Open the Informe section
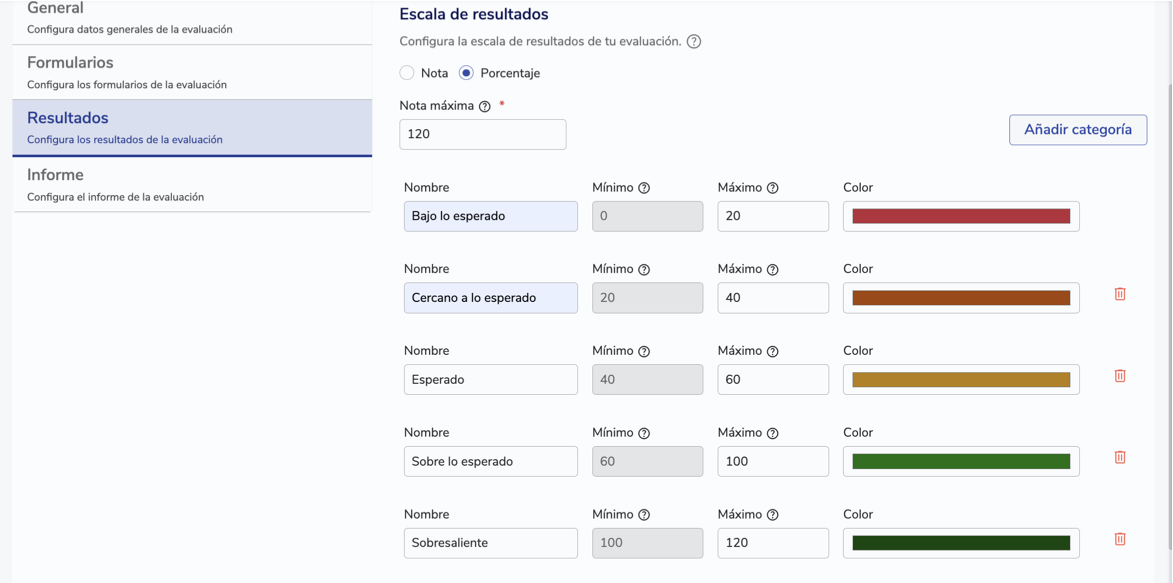 (x=192, y=184)
